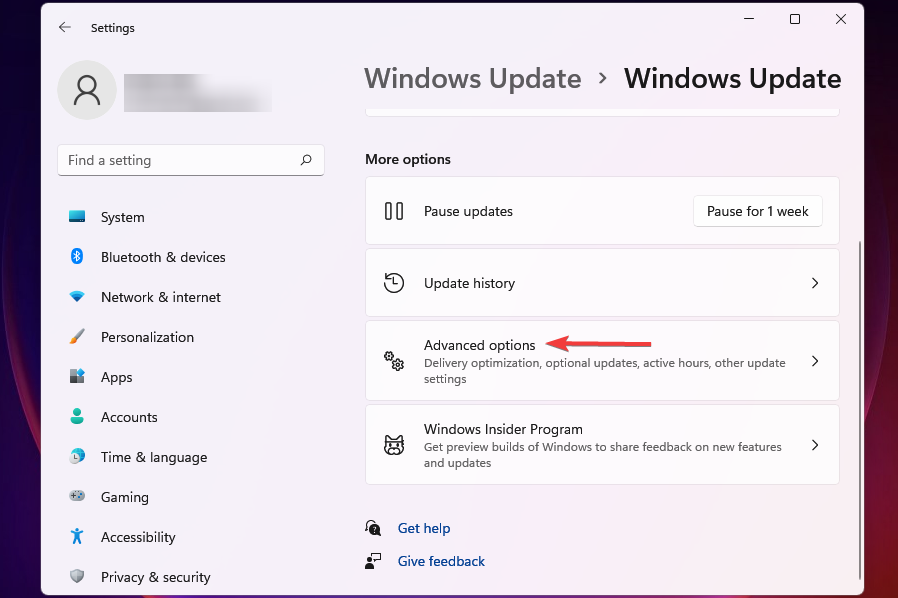The width and height of the screenshot is (898, 598).
Task: Click the search magnifier in Find a setting
Action: coord(306,160)
